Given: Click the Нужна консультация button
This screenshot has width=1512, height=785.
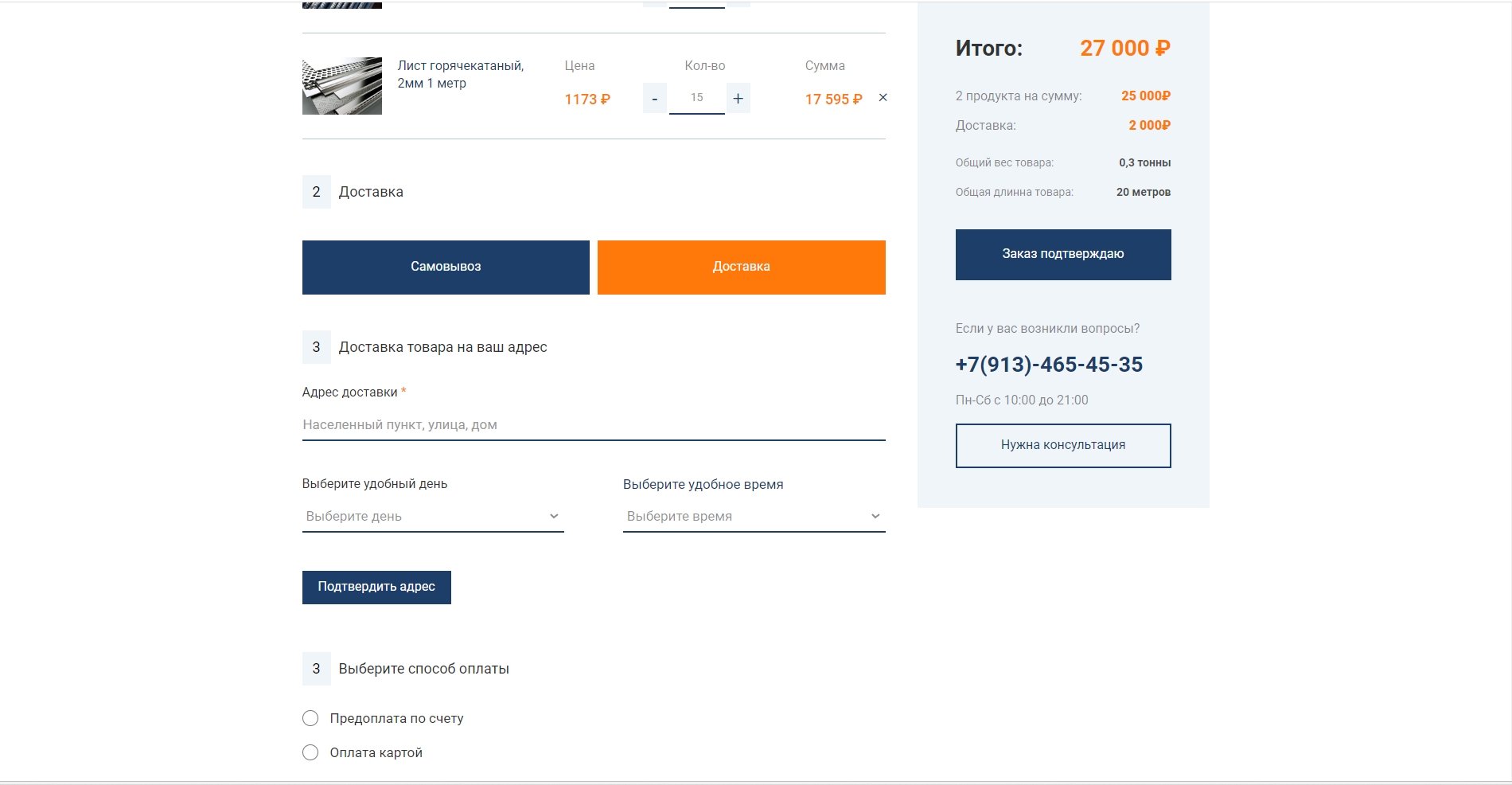Looking at the screenshot, I should (x=1062, y=446).
